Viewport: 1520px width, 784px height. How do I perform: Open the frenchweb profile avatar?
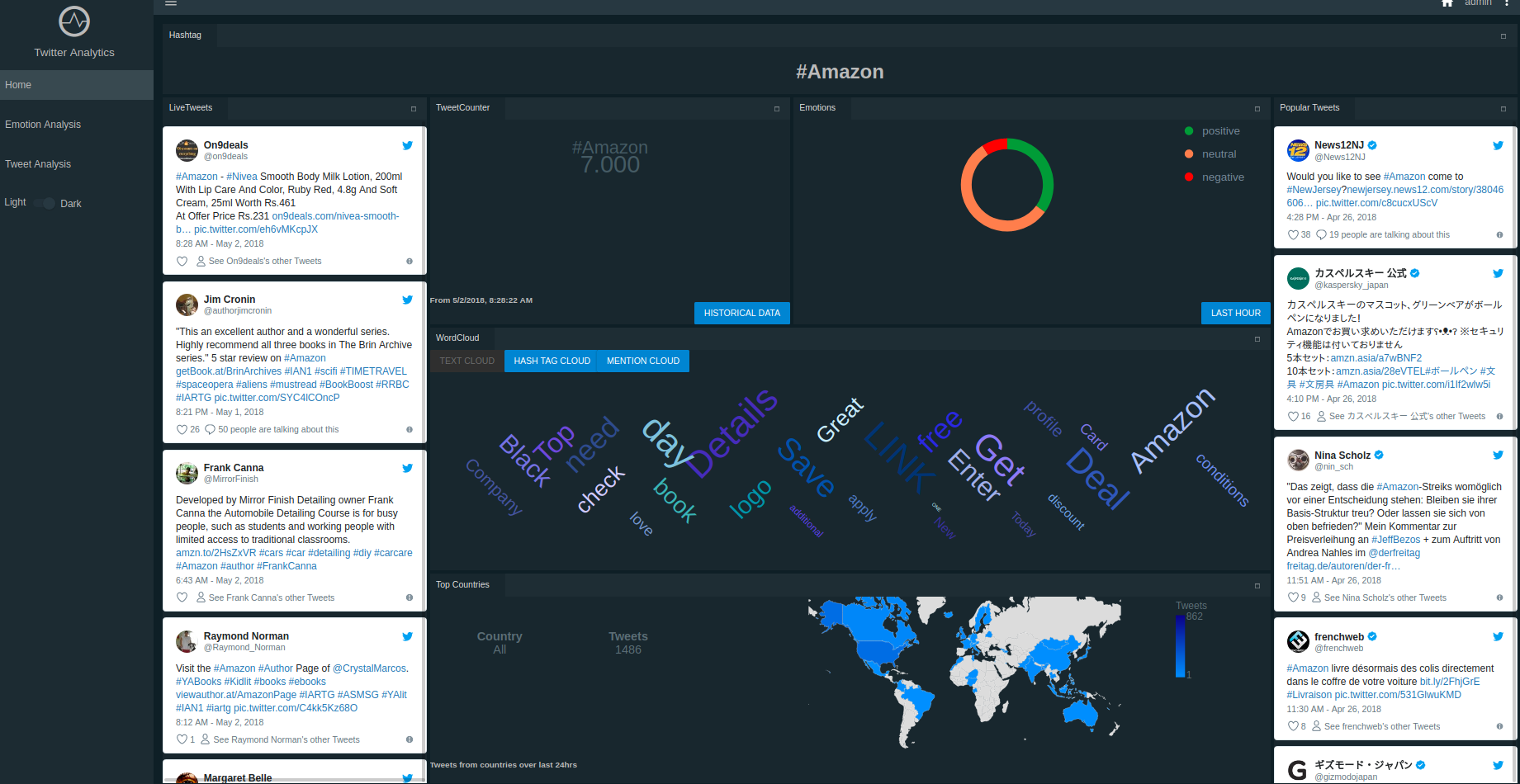[x=1298, y=642]
